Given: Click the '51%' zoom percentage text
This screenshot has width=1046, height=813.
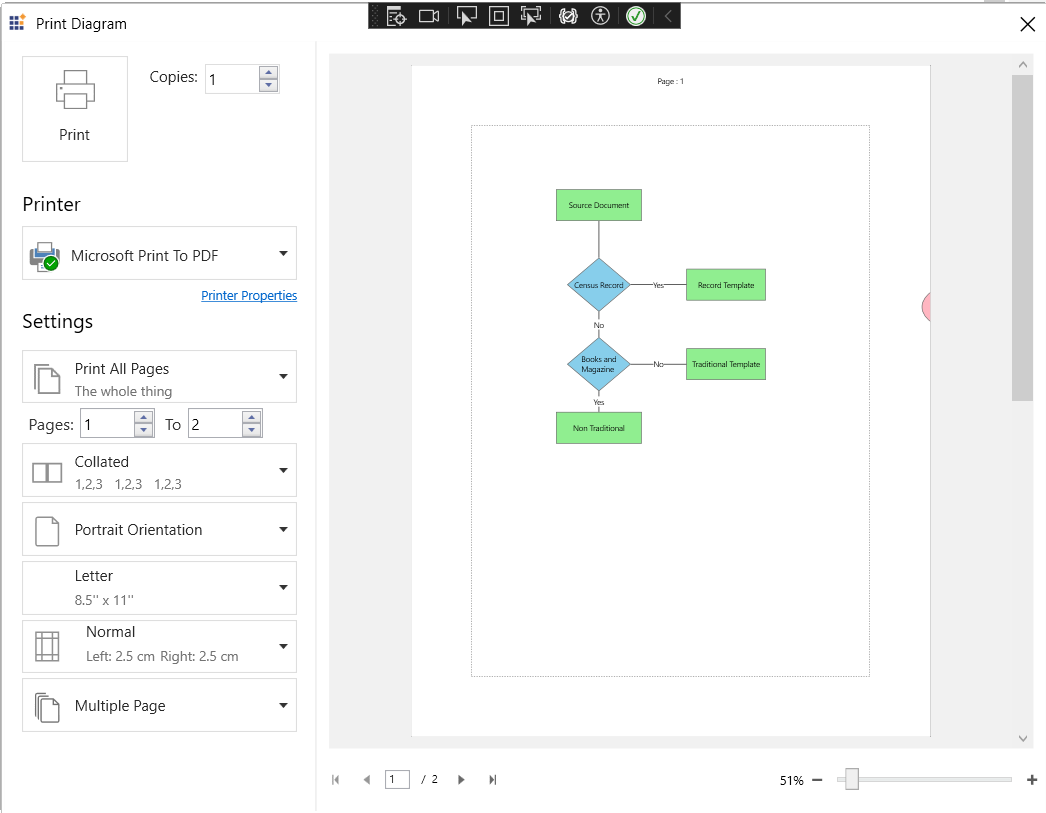Looking at the screenshot, I should [x=791, y=780].
